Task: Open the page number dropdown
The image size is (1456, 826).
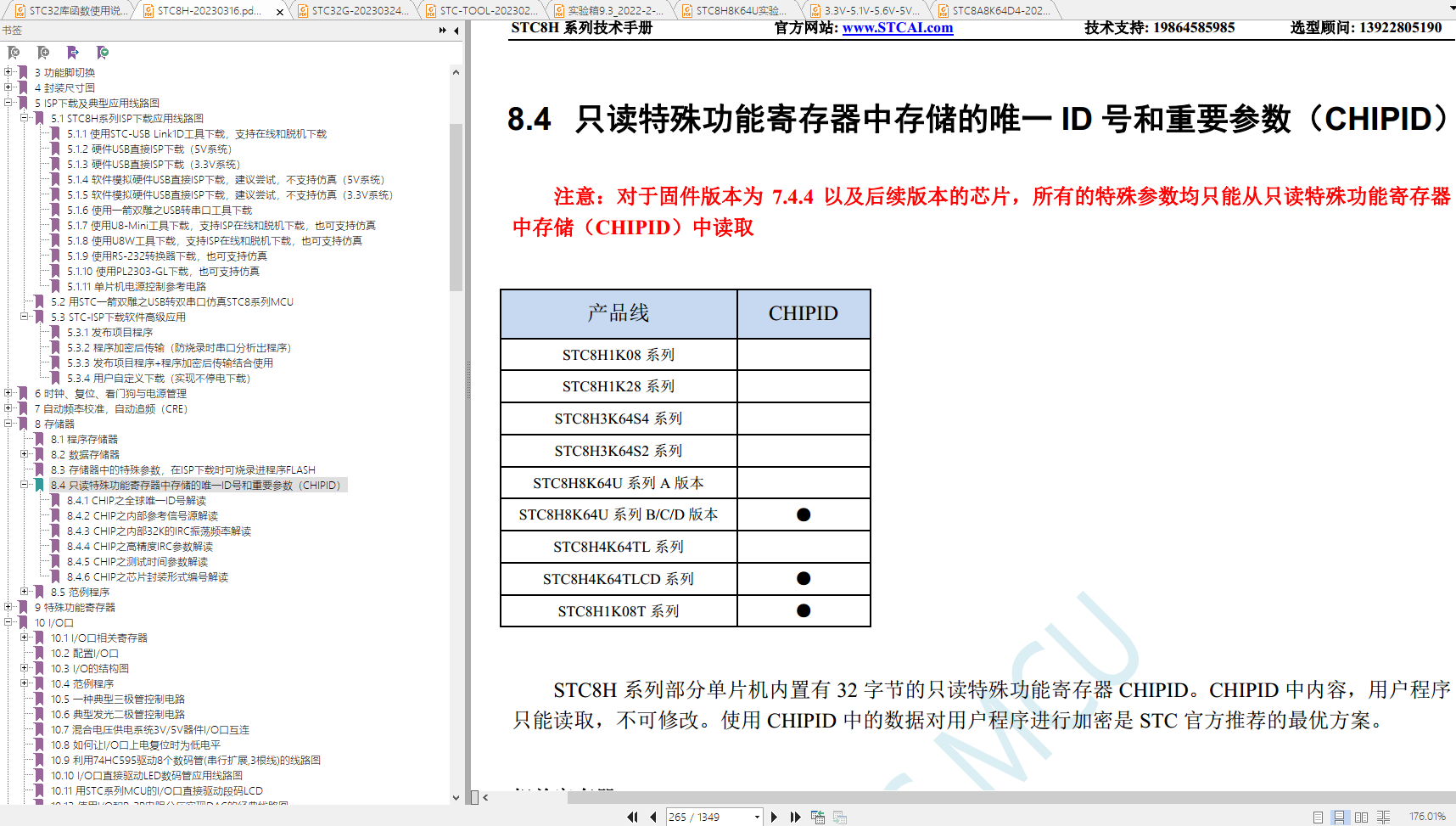Action: point(757,817)
